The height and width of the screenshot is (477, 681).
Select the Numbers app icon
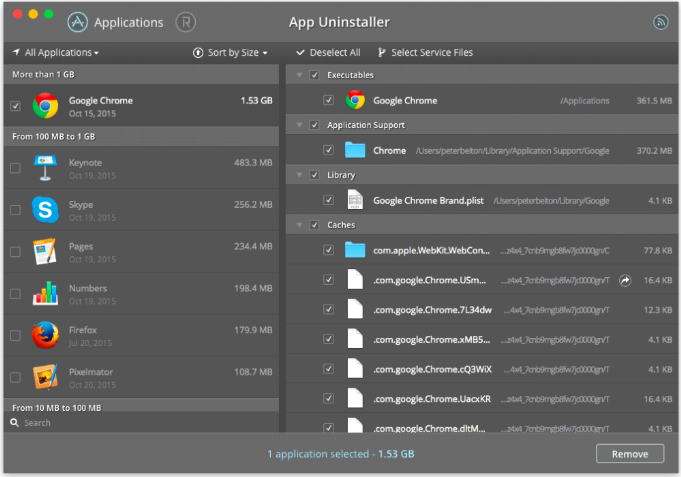click(45, 293)
